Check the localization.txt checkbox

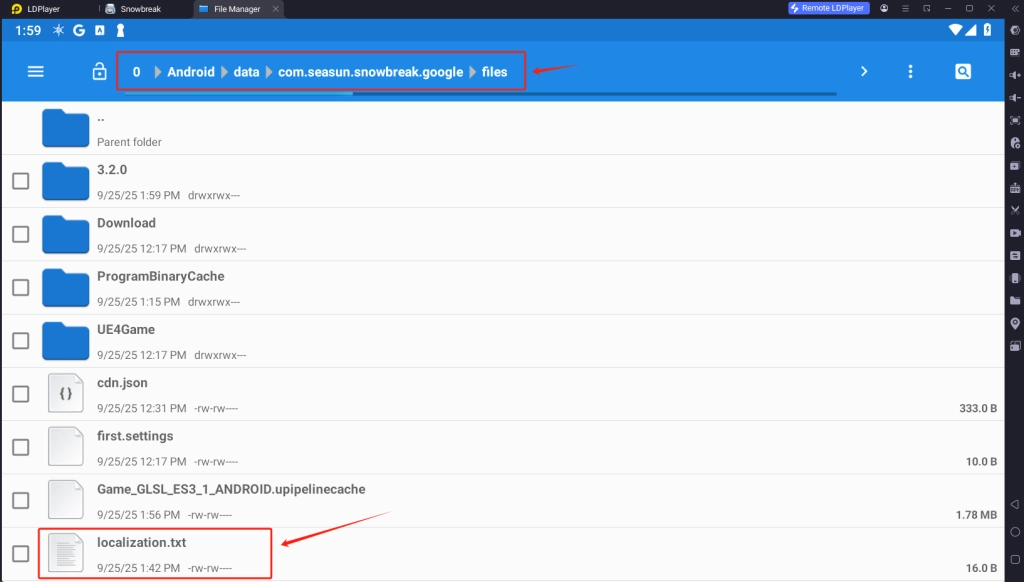coord(21,553)
